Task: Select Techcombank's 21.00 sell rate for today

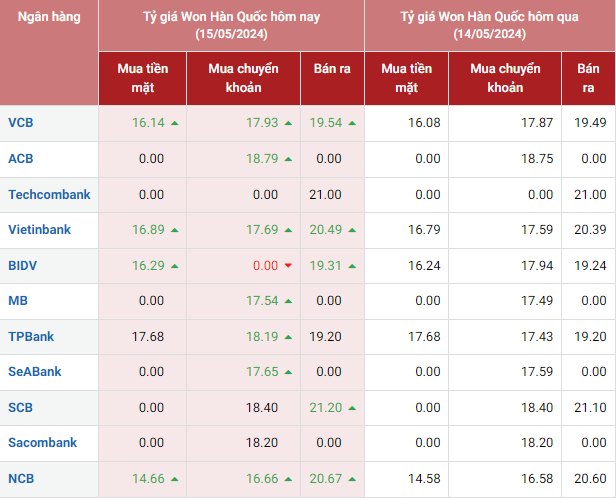Action: 326,194
